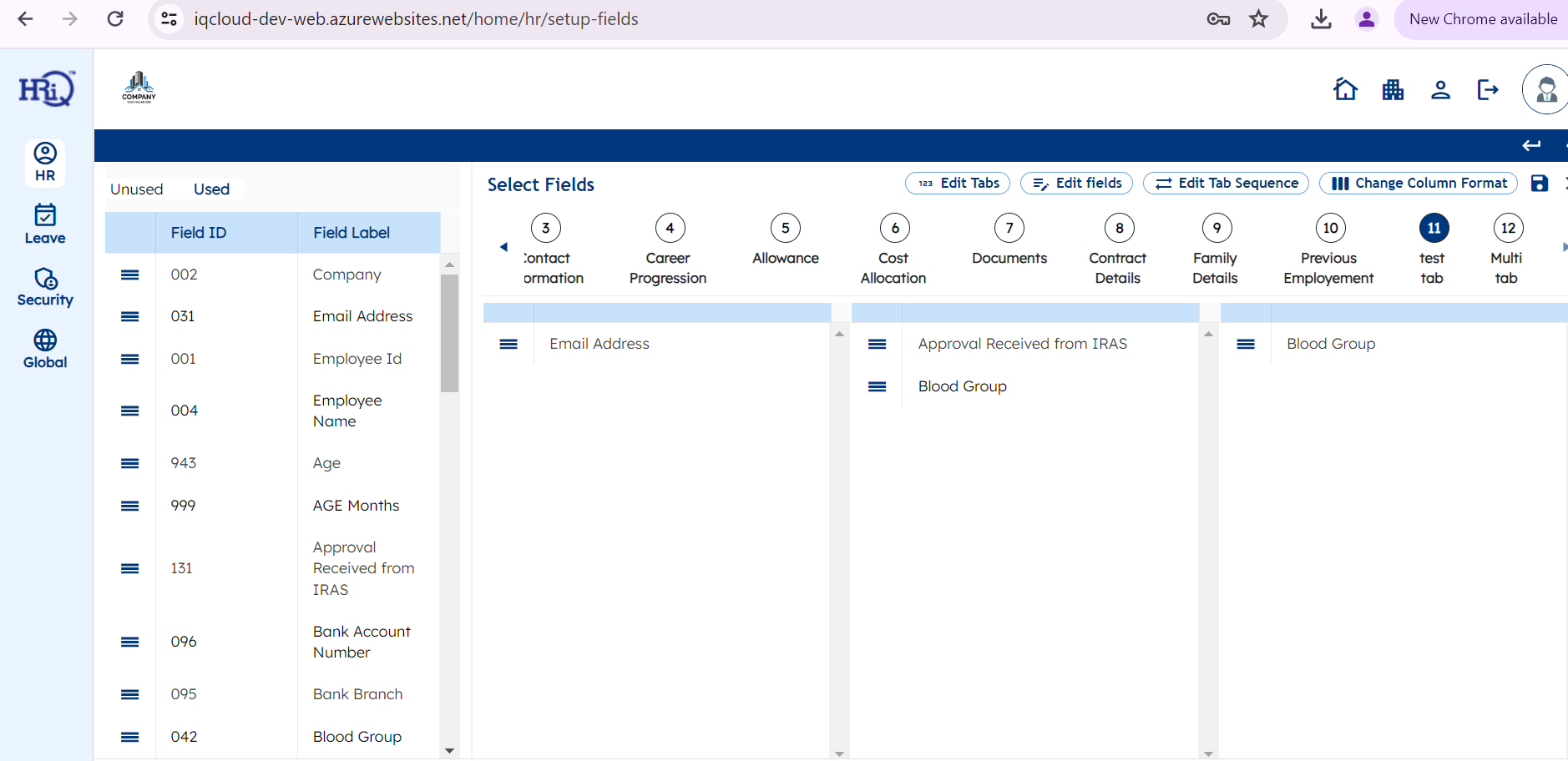Click the company/building icon in the top bar
The image size is (1568, 761).
(1393, 89)
